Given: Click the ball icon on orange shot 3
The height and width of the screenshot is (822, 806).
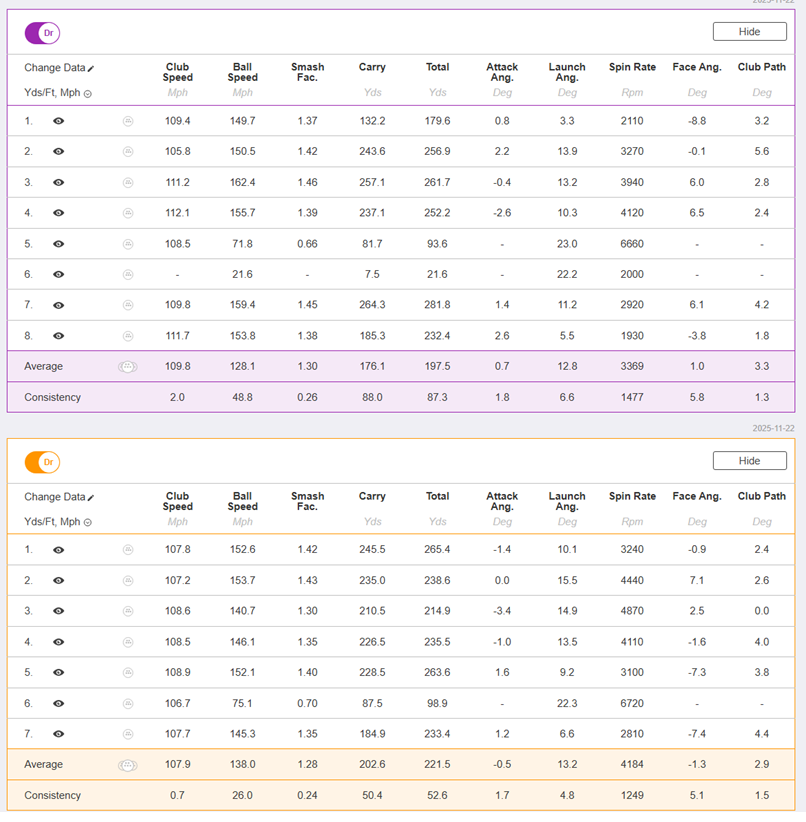Looking at the screenshot, I should [128, 611].
